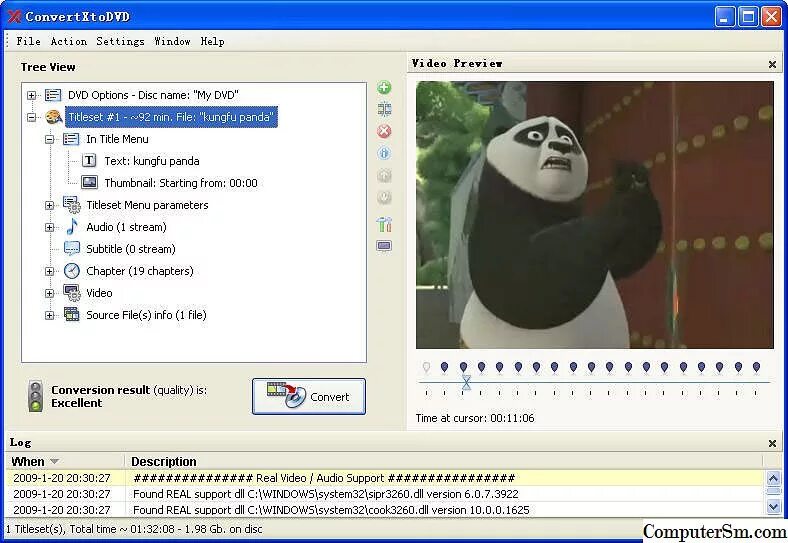Screen dimensions: 788x543
Task: Click the T icon beside kungfu panda text
Action: (x=89, y=161)
